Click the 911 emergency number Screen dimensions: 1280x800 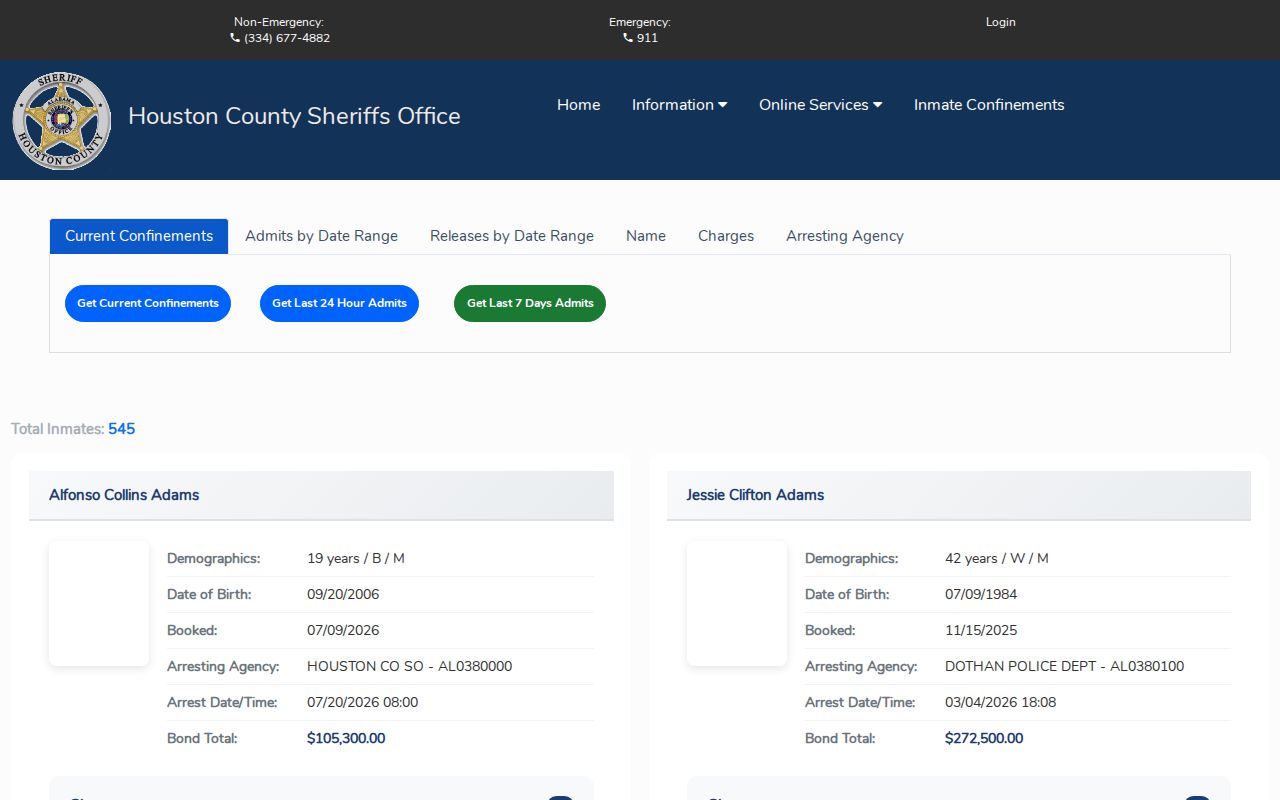pyautogui.click(x=647, y=38)
